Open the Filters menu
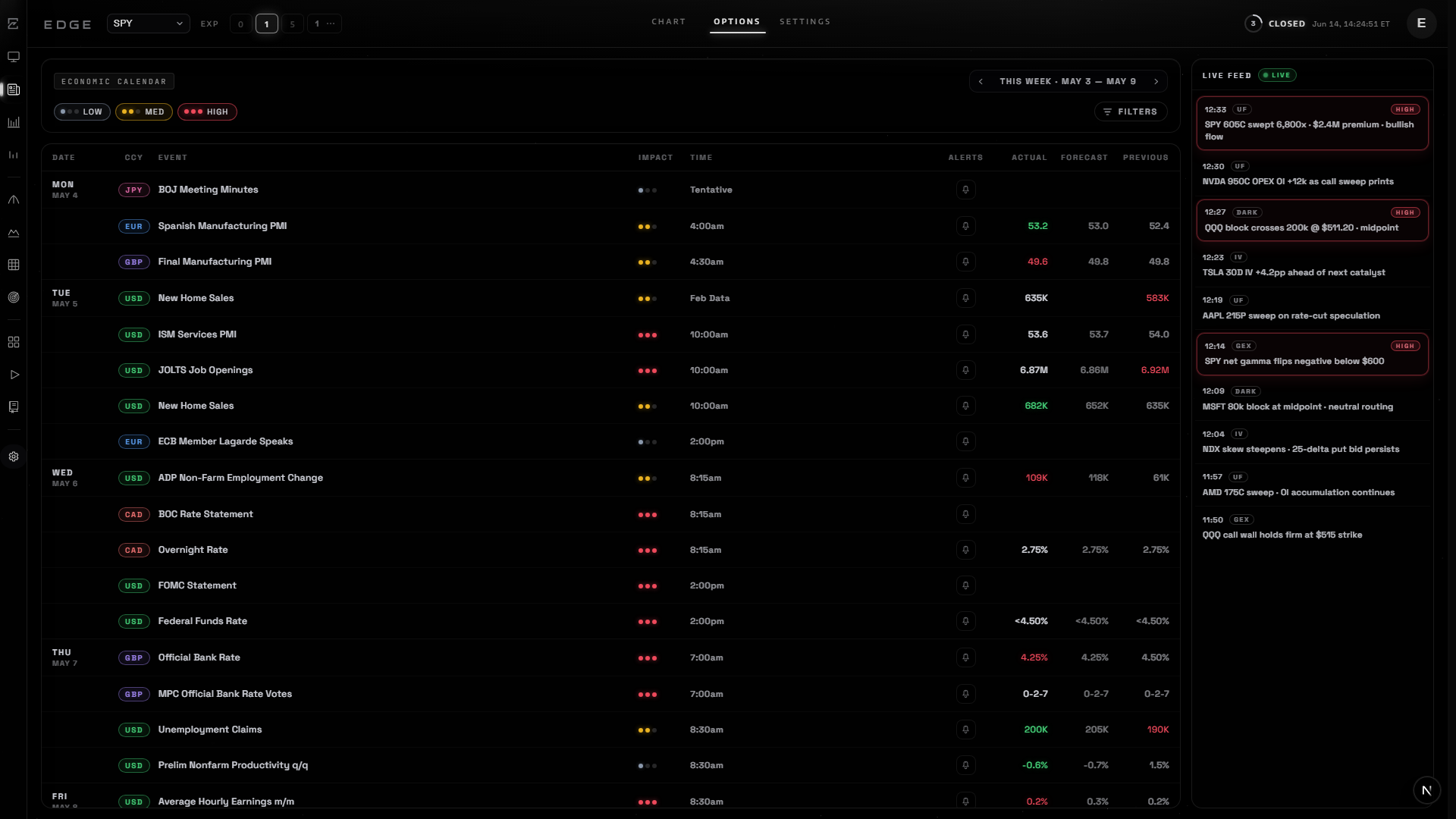The image size is (1456, 819). pyautogui.click(x=1130, y=111)
